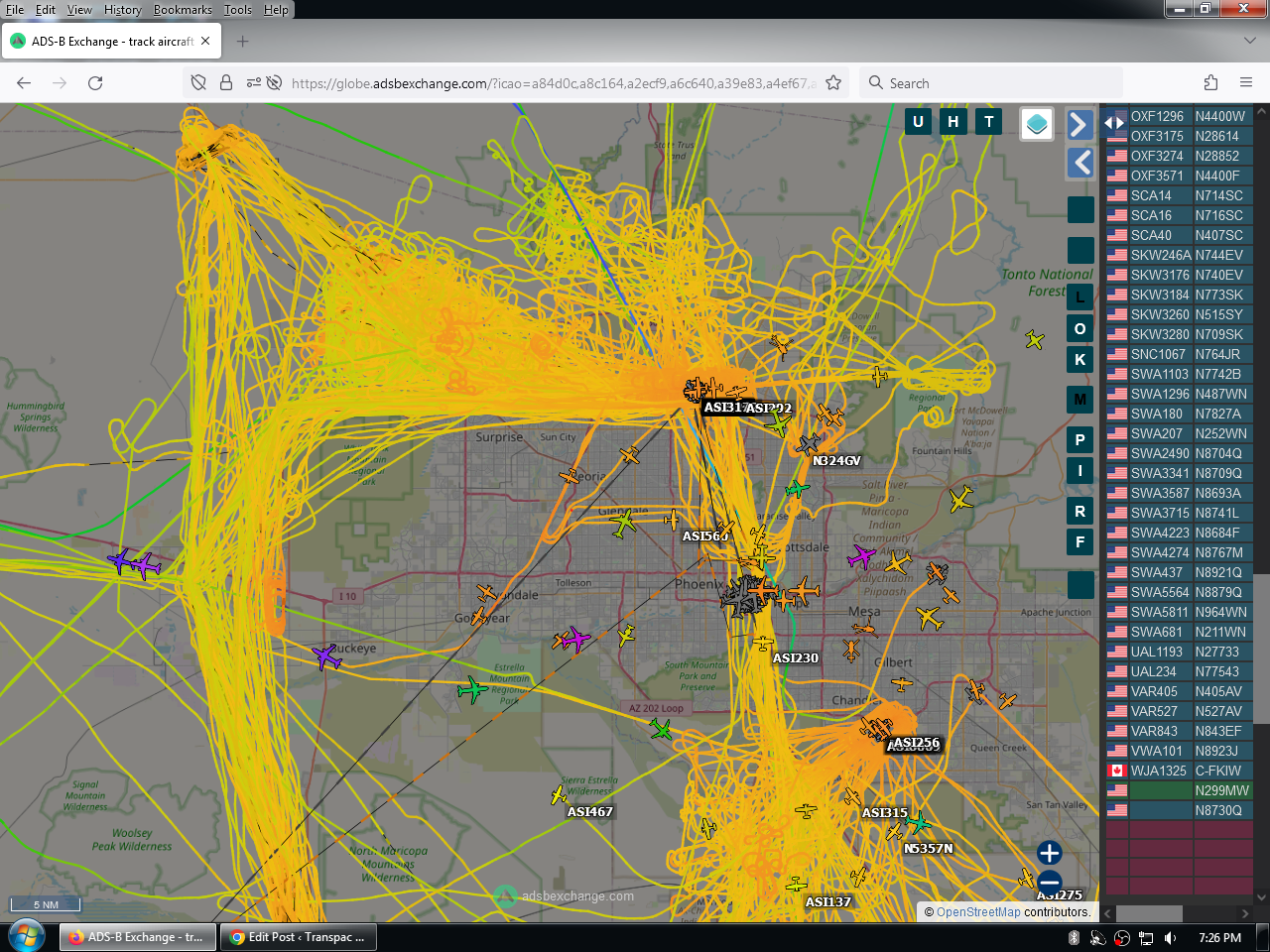
Task: Open the File menu
Action: tap(15, 10)
